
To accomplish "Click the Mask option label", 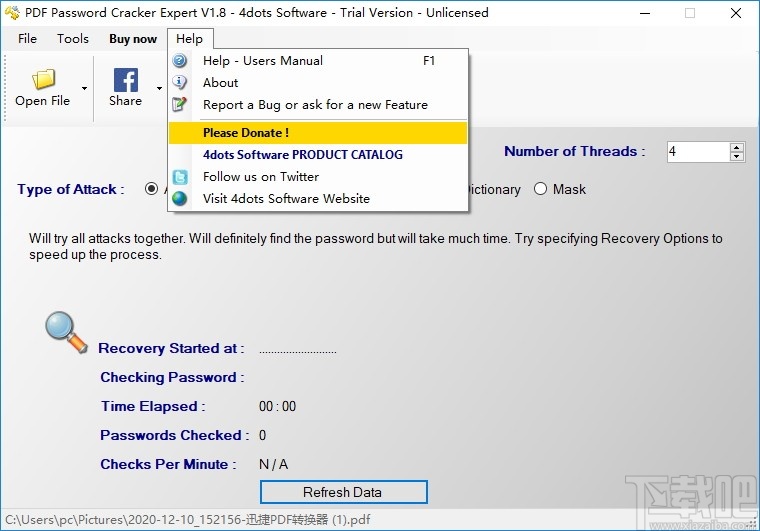I will point(569,189).
